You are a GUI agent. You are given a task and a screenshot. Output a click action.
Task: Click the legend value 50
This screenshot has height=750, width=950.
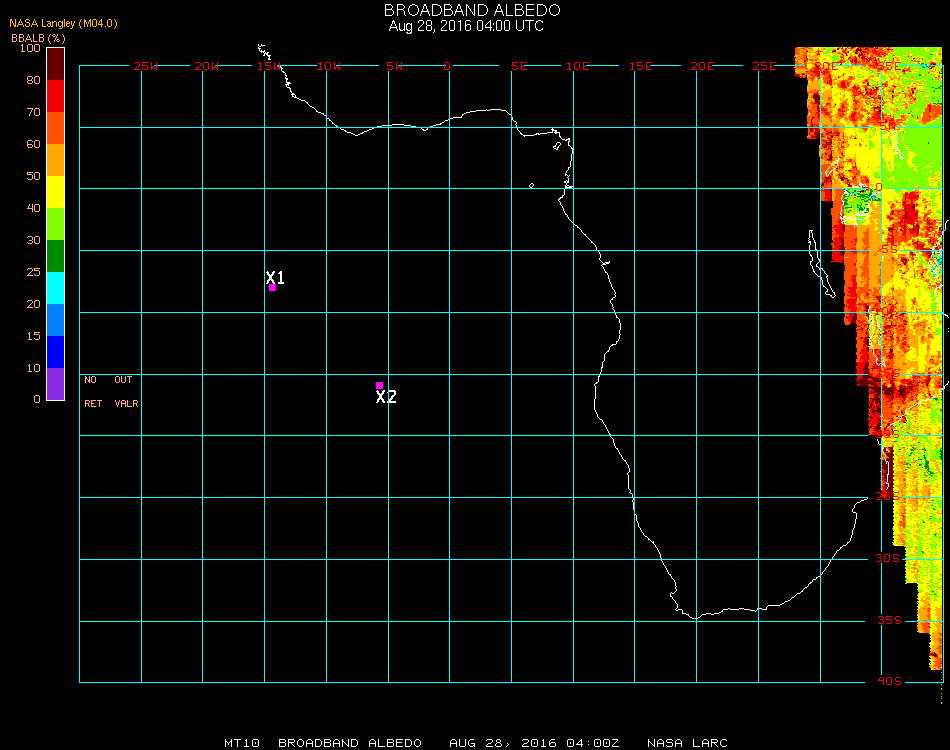[33, 176]
